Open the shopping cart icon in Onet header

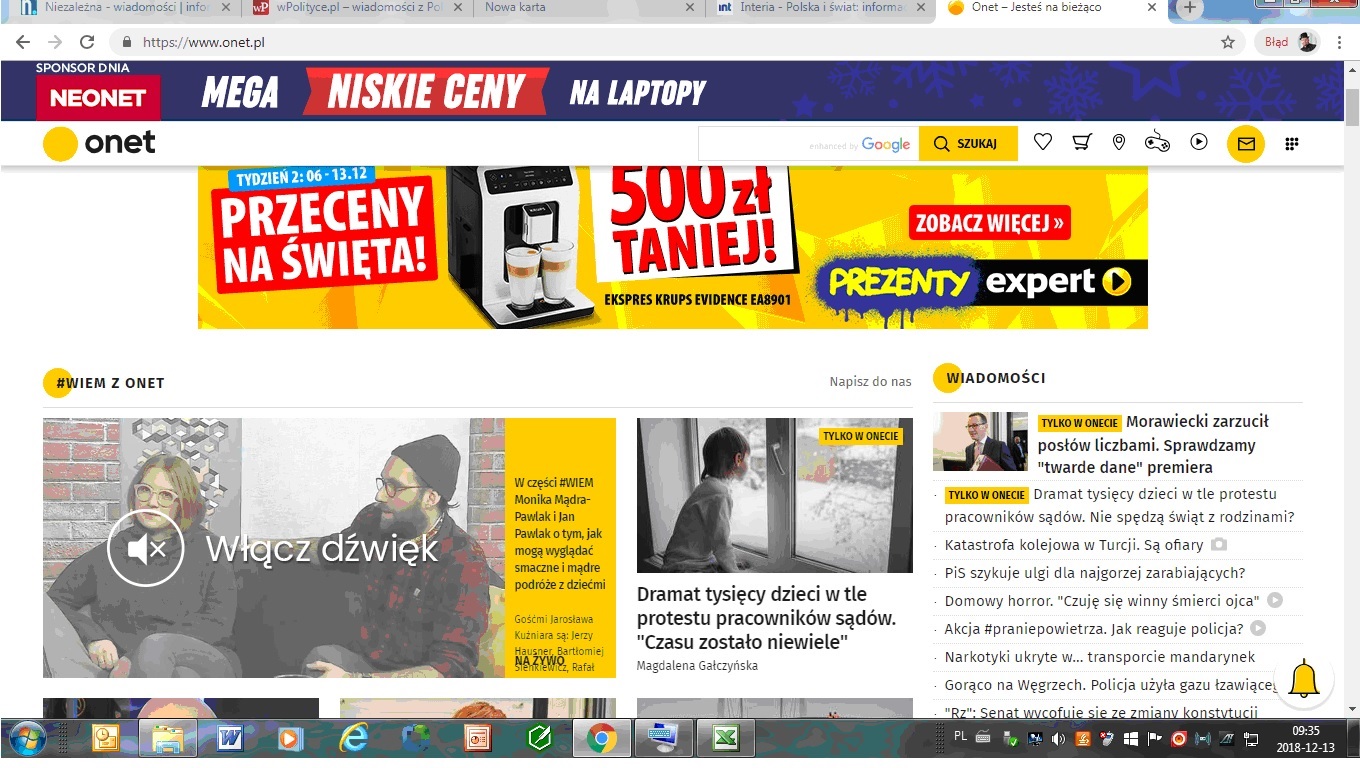tap(1081, 143)
